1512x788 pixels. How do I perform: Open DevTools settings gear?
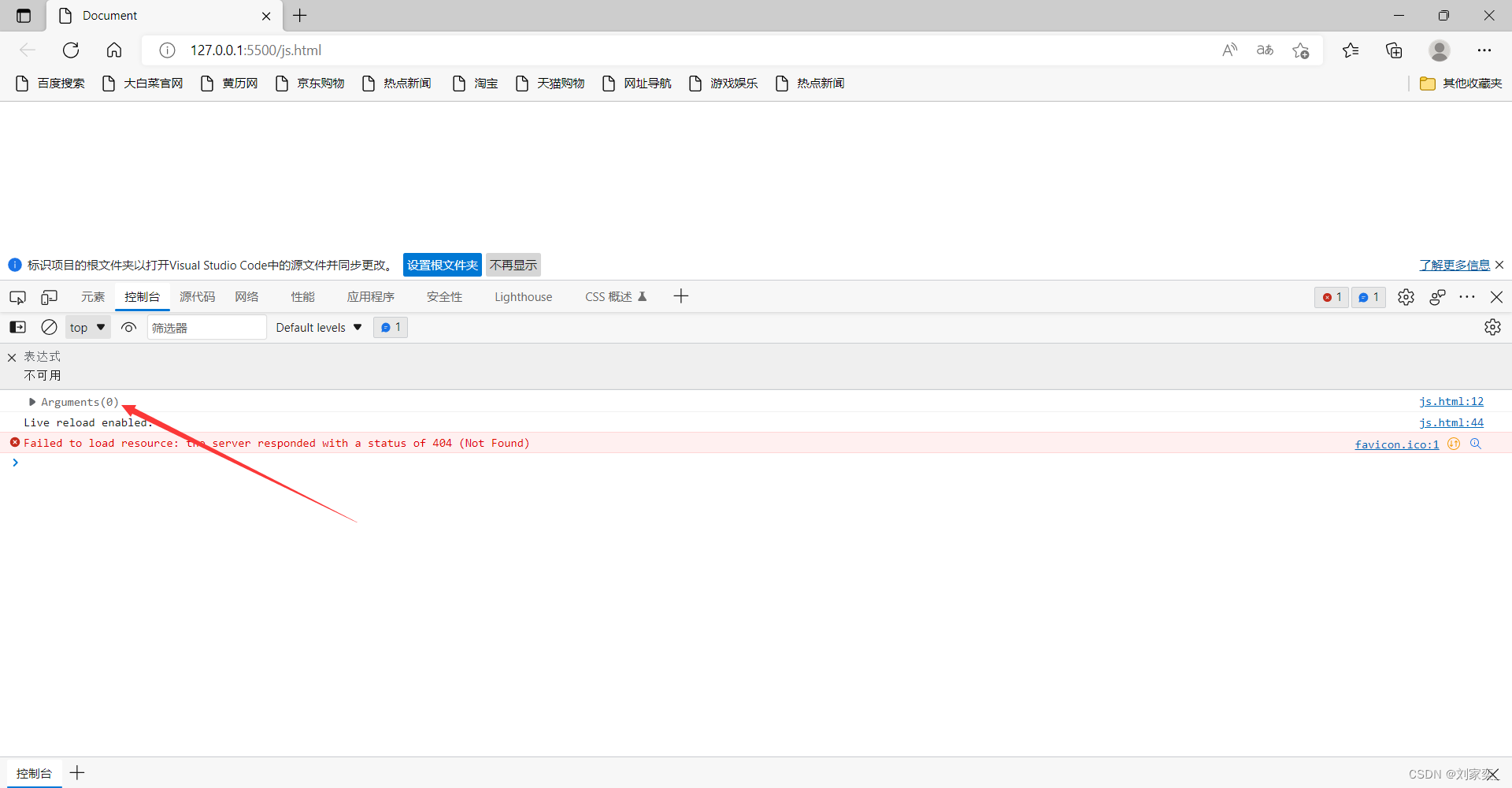[1406, 297]
